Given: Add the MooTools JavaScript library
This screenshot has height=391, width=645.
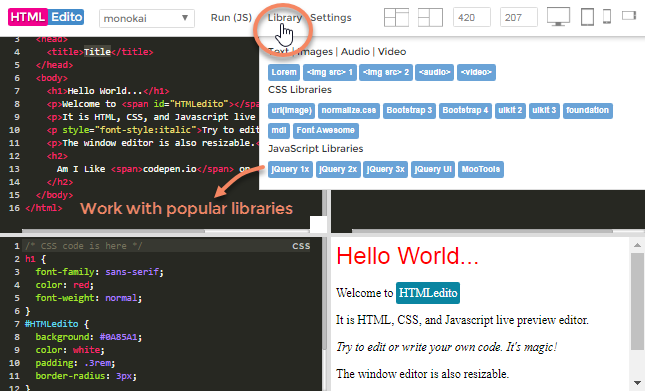Looking at the screenshot, I should pos(481,169).
